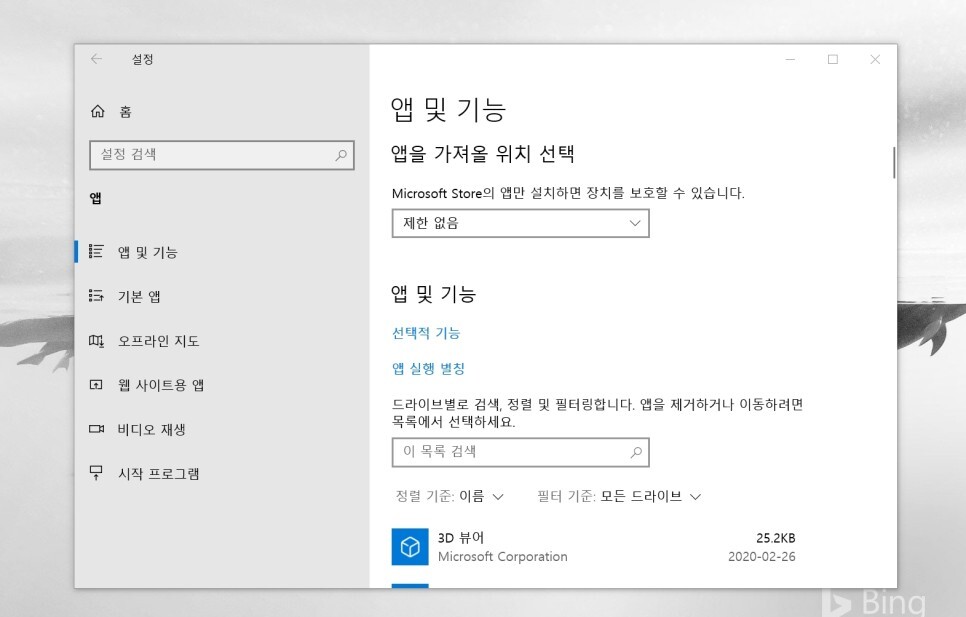Click the magnifier in 이 목록 검색 box

(x=636, y=453)
